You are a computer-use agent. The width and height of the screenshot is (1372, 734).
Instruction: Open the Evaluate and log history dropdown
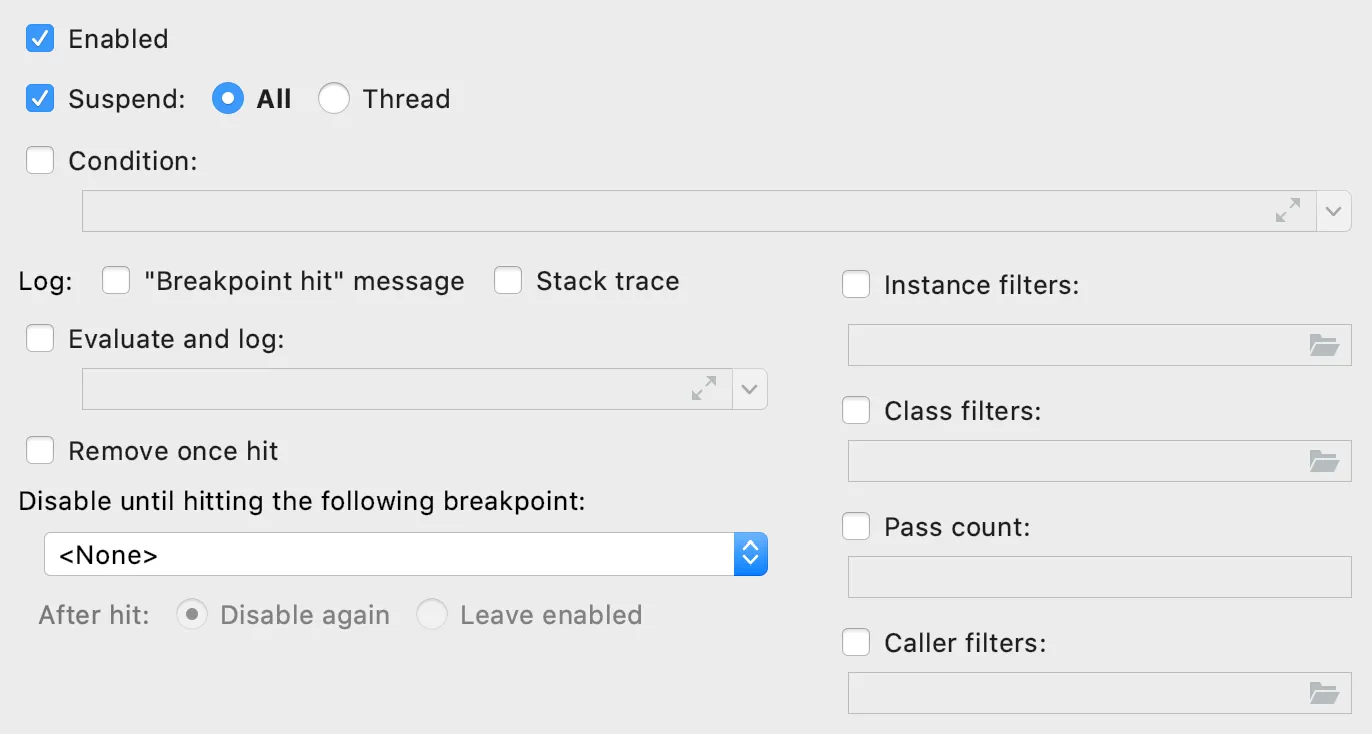750,389
